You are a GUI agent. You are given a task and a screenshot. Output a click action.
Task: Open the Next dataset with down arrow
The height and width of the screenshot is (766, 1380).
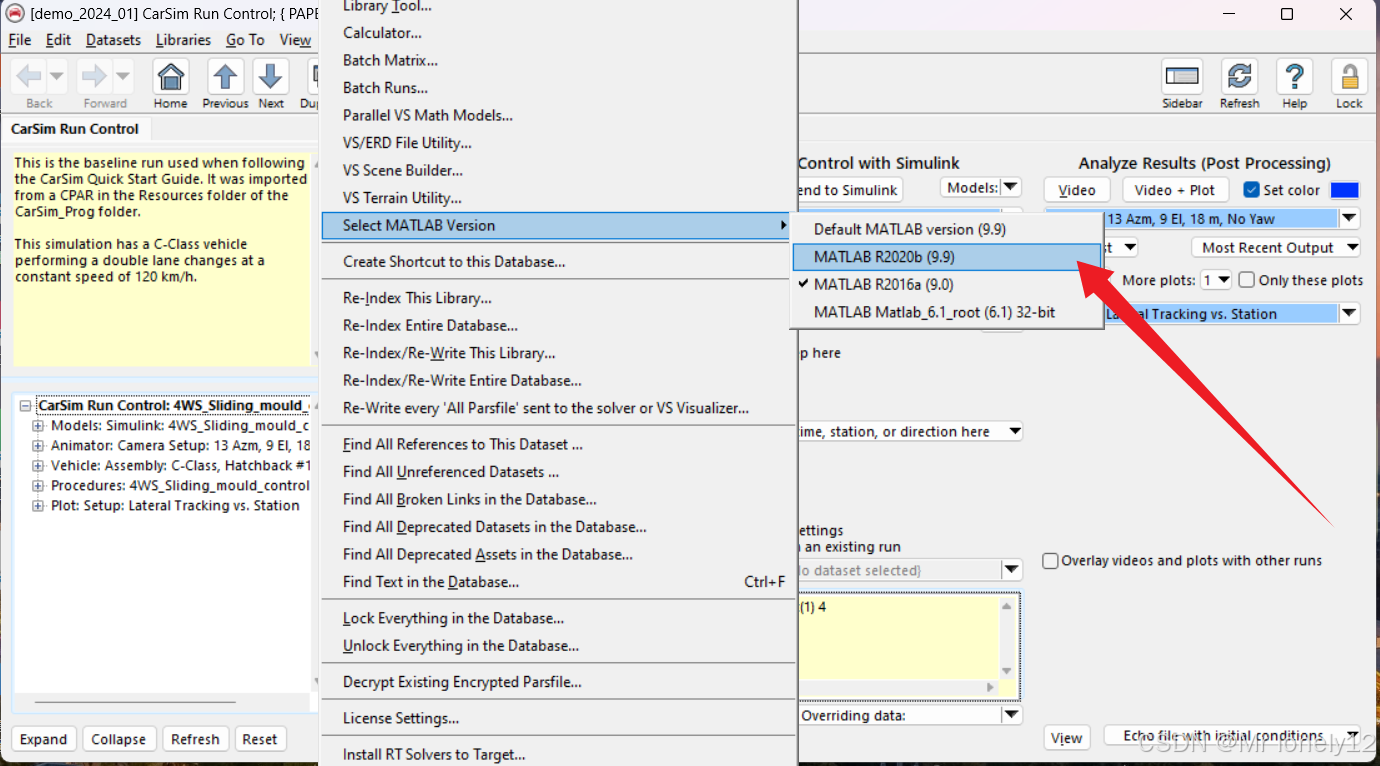(271, 77)
